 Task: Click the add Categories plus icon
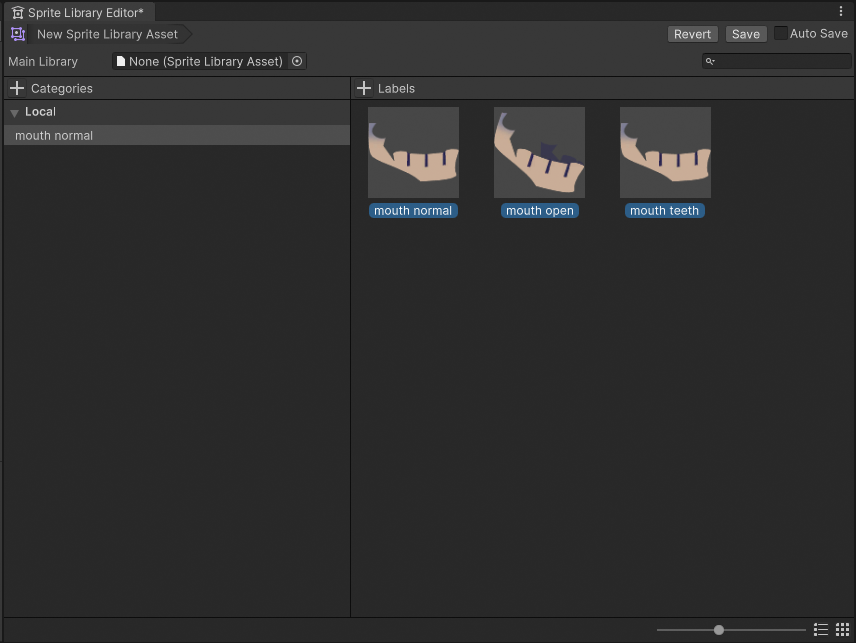point(17,88)
